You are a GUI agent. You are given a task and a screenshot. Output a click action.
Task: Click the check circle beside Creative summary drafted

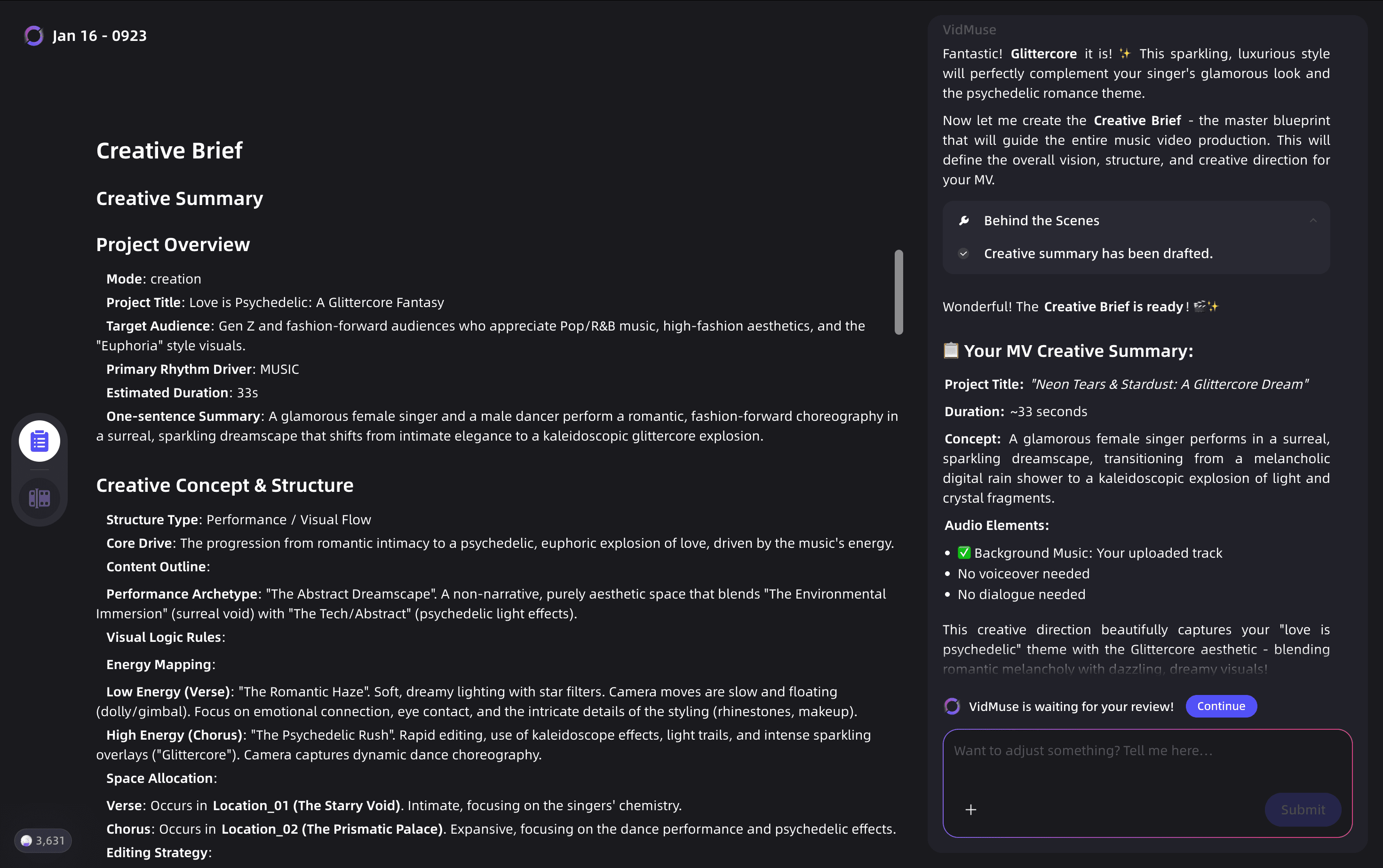pyautogui.click(x=964, y=253)
